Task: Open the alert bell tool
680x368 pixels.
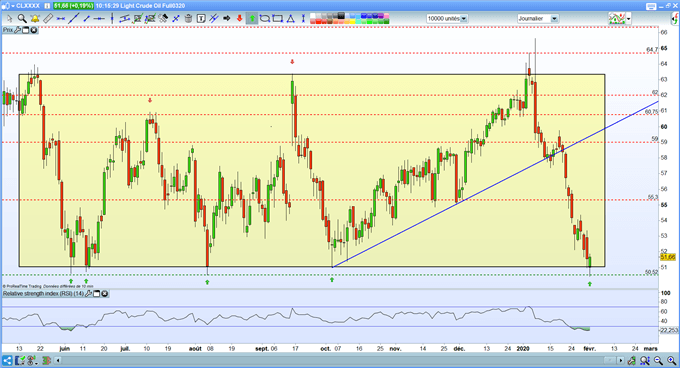Action: (x=35, y=19)
